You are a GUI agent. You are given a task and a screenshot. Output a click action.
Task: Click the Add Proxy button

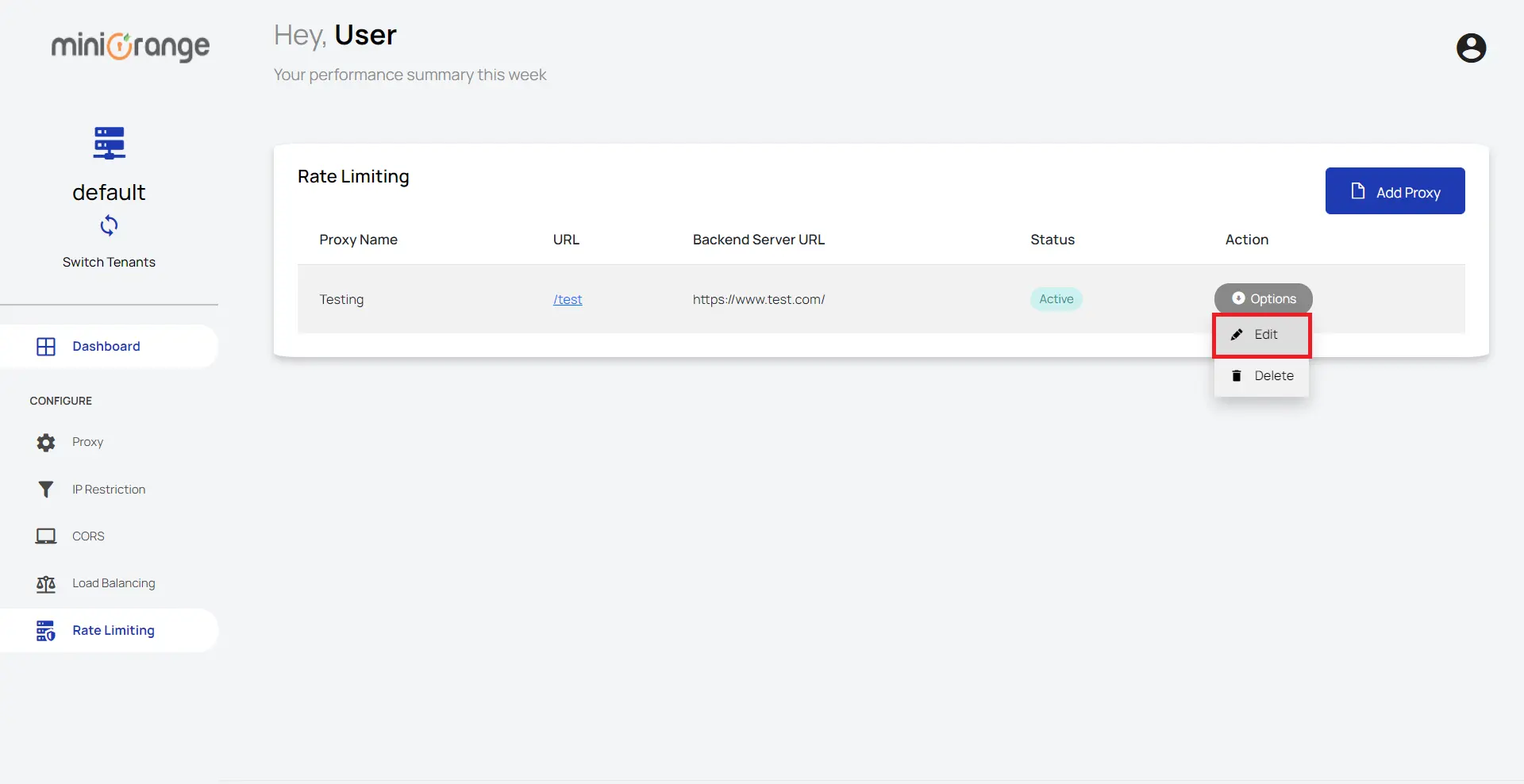coord(1395,190)
